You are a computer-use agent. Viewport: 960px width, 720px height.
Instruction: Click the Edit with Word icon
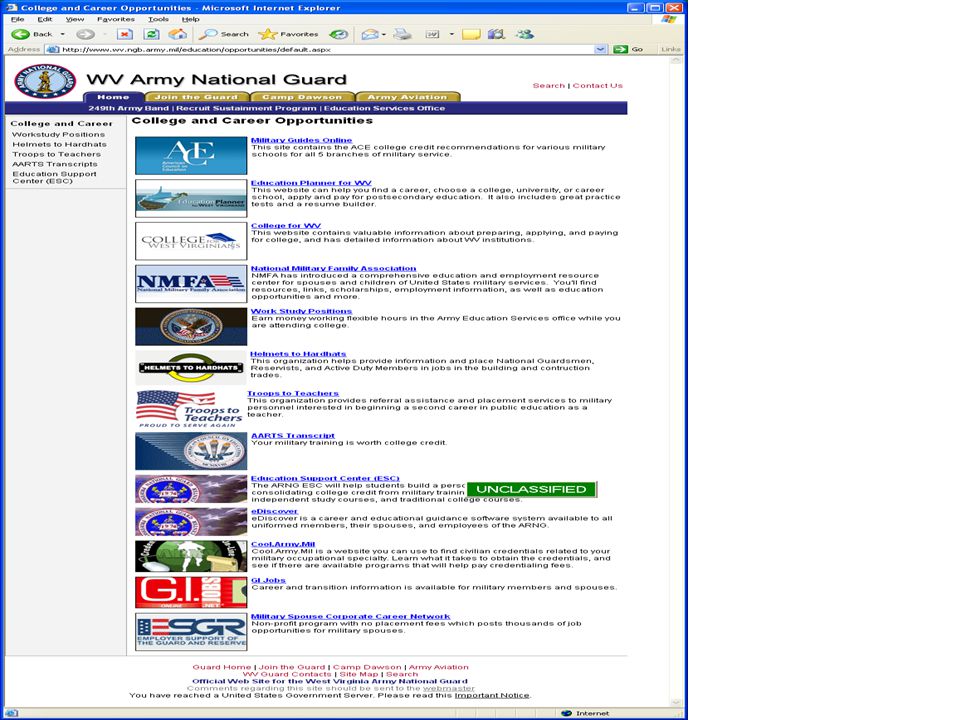click(x=432, y=34)
